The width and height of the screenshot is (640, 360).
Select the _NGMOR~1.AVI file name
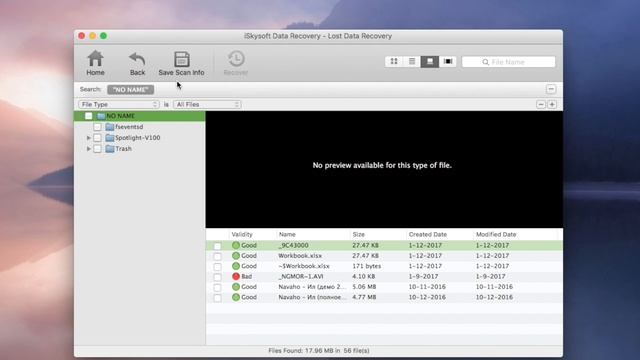click(x=301, y=276)
